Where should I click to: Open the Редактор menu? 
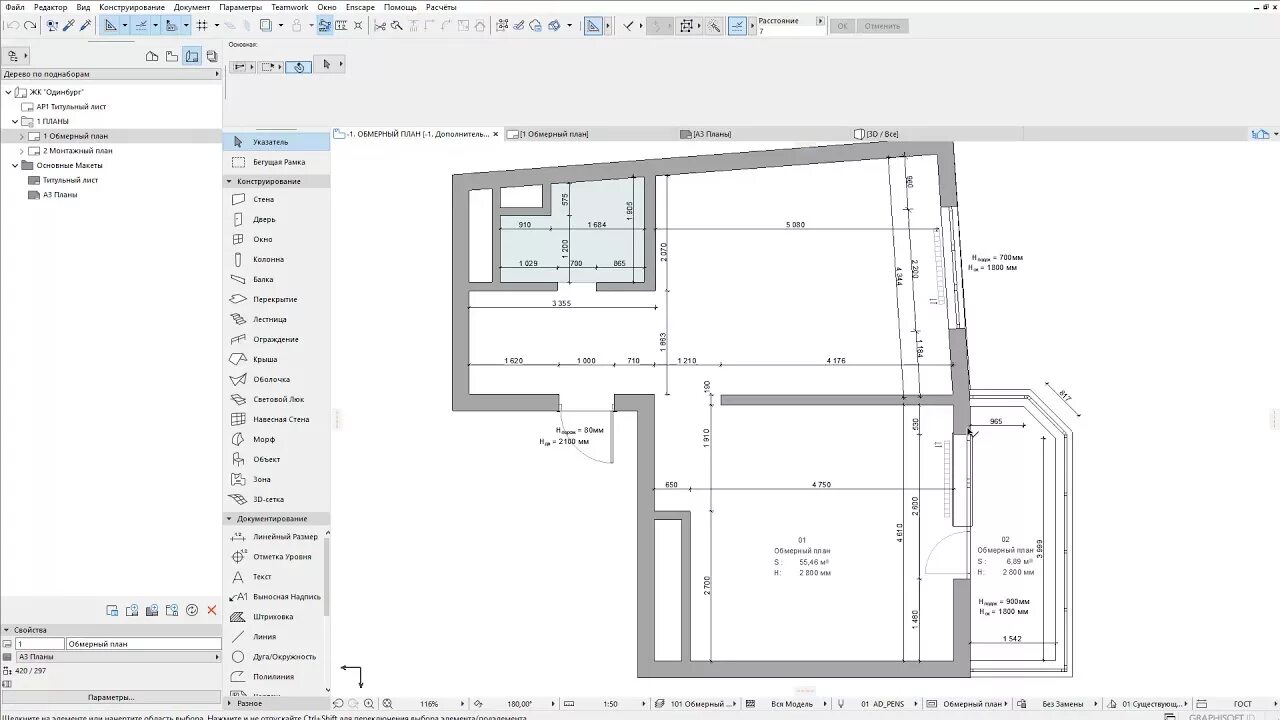[x=51, y=7]
